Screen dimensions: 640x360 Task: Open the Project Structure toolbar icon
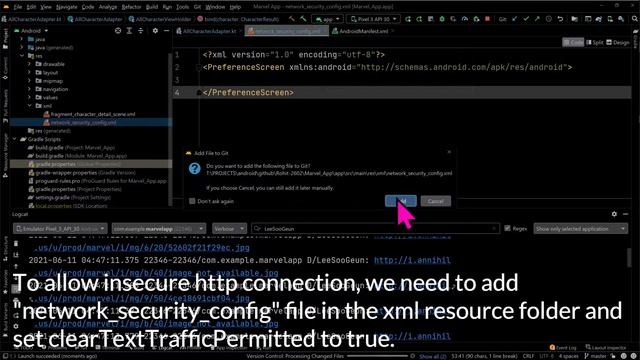pos(574,19)
